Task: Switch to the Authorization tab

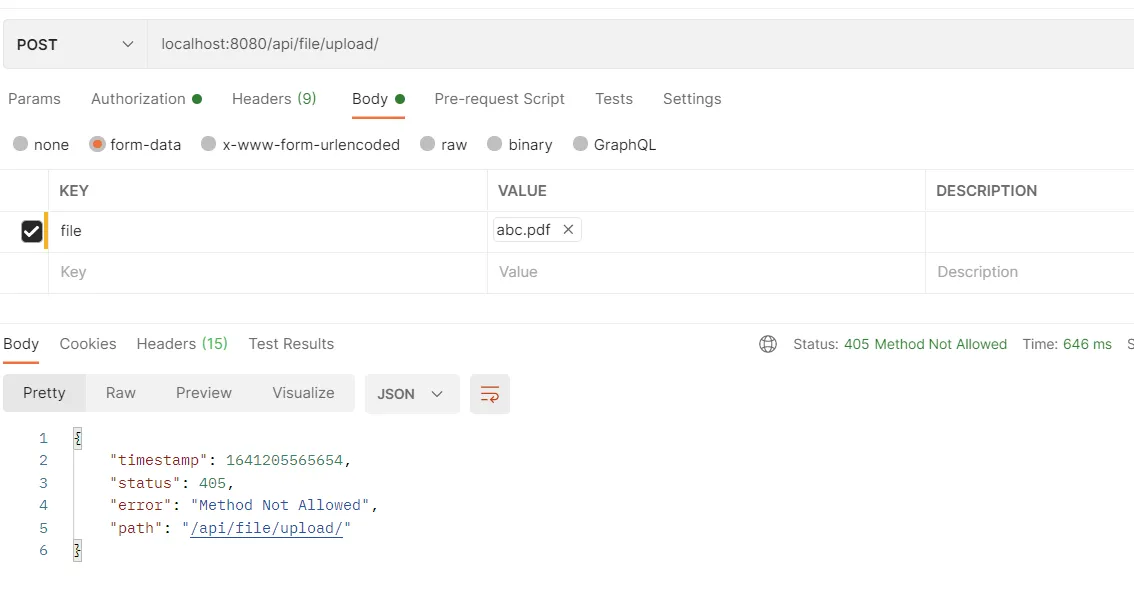Action: (138, 99)
